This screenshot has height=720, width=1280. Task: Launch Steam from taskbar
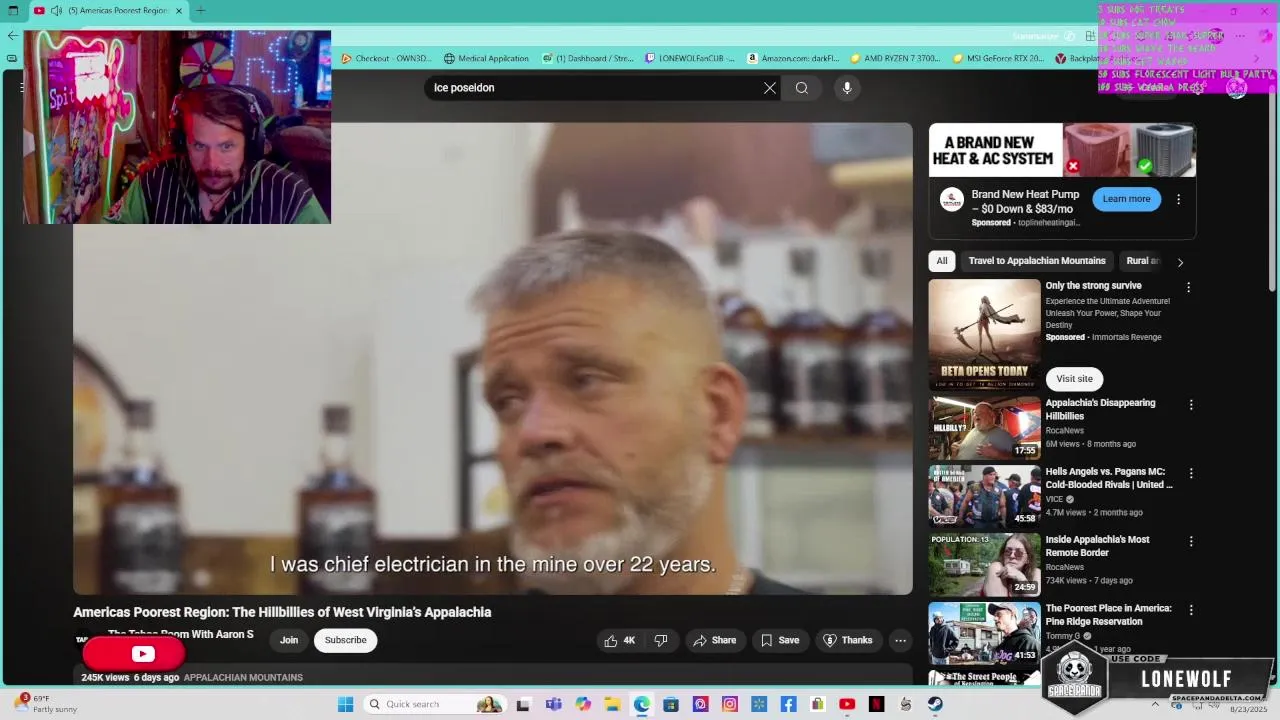(935, 704)
